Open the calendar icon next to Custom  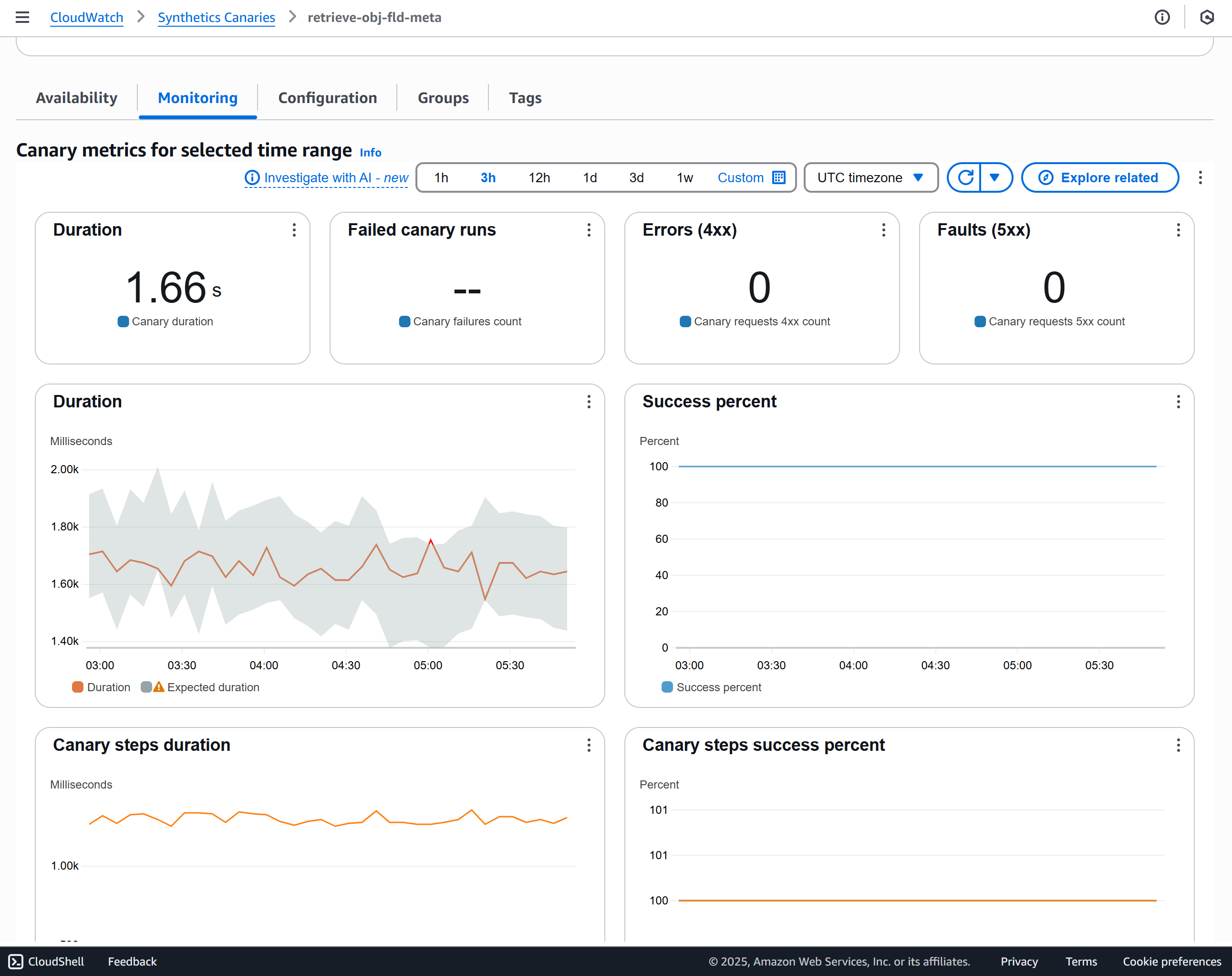point(778,177)
